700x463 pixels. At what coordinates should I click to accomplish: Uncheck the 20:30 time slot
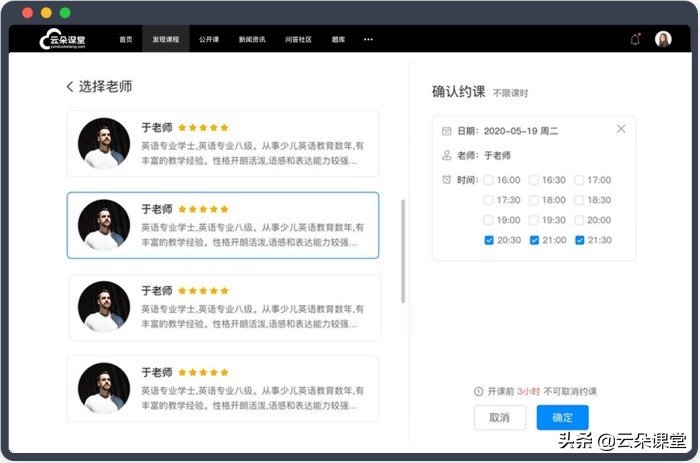pyautogui.click(x=489, y=240)
